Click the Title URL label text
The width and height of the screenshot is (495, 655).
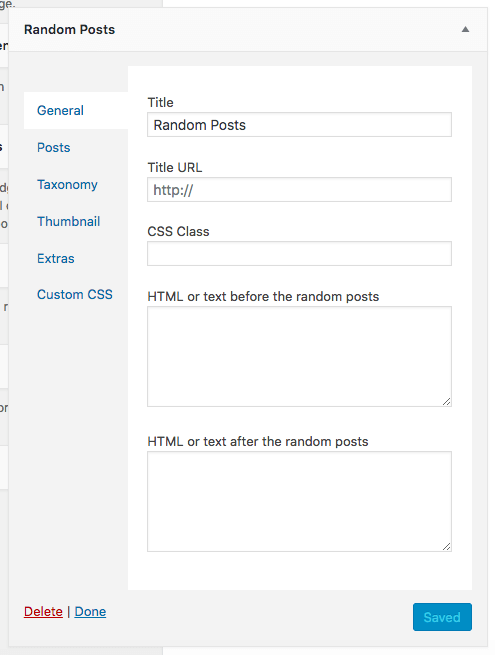coord(175,168)
